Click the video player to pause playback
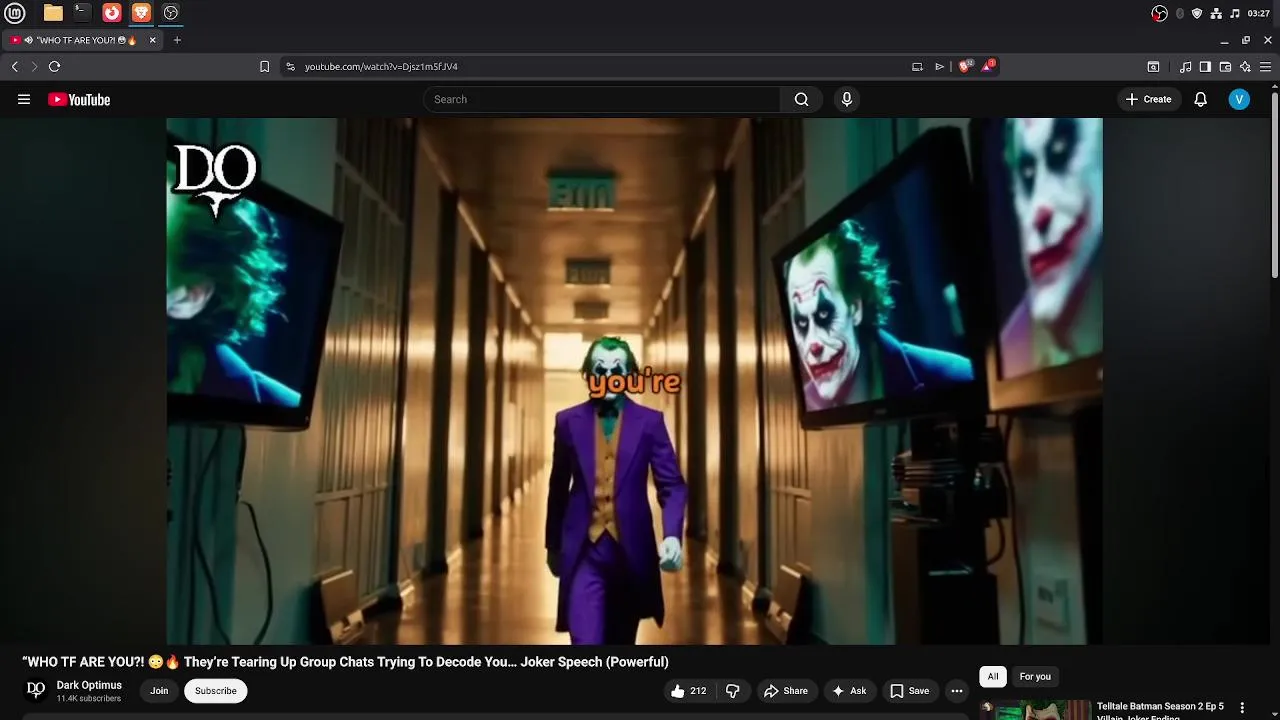 (x=634, y=381)
